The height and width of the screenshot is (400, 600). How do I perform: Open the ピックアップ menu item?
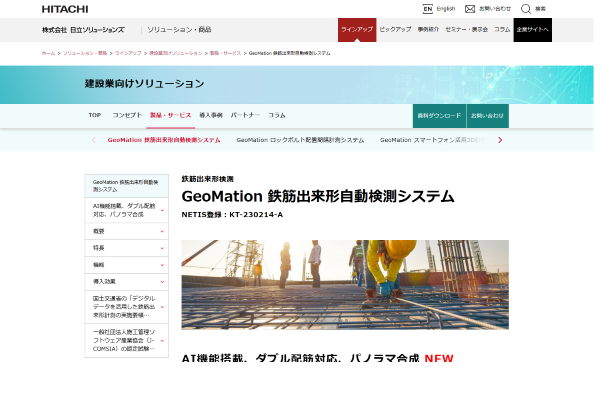(x=394, y=30)
